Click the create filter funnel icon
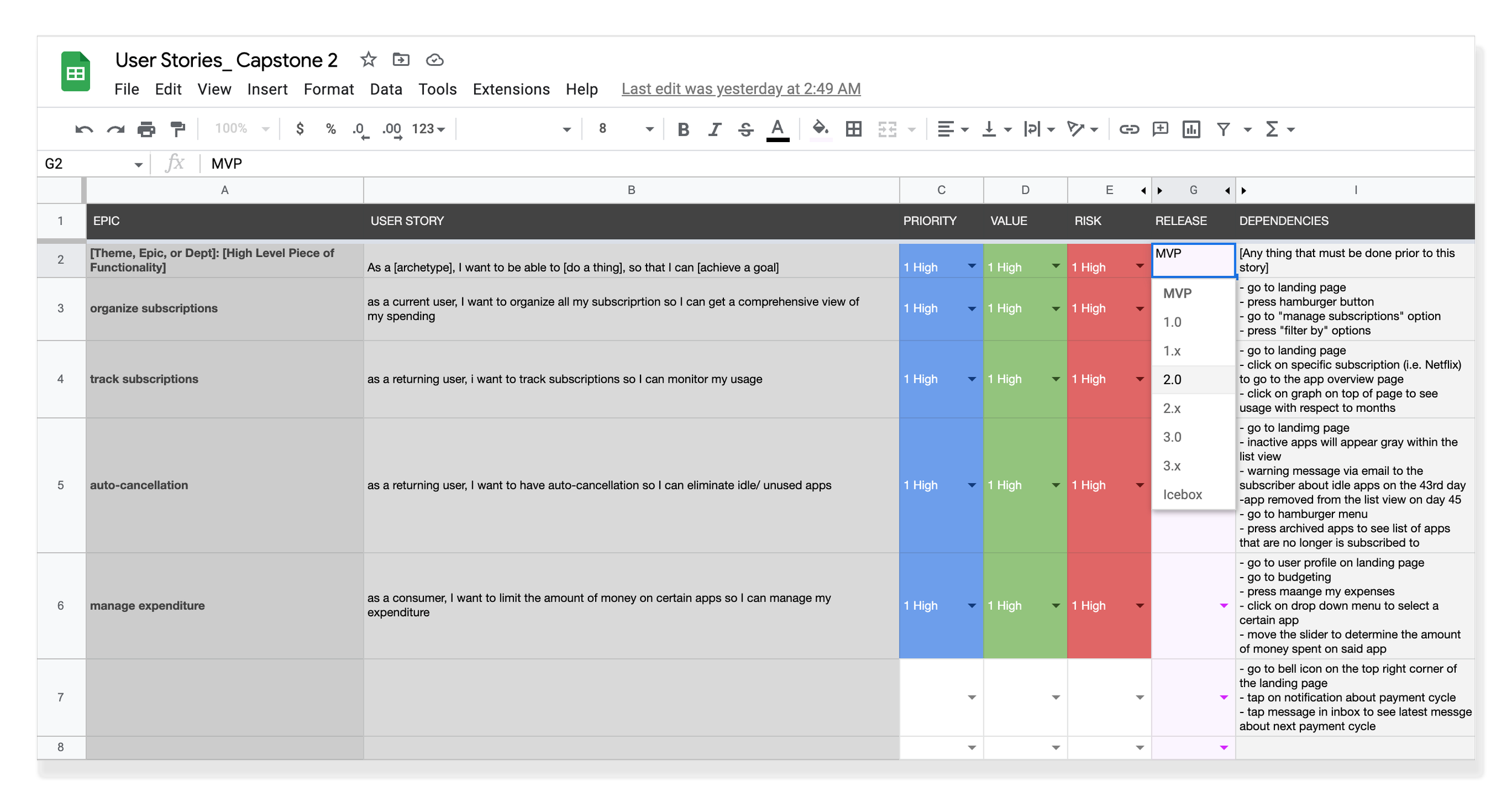The height and width of the screenshot is (796, 1512). pos(1223,129)
